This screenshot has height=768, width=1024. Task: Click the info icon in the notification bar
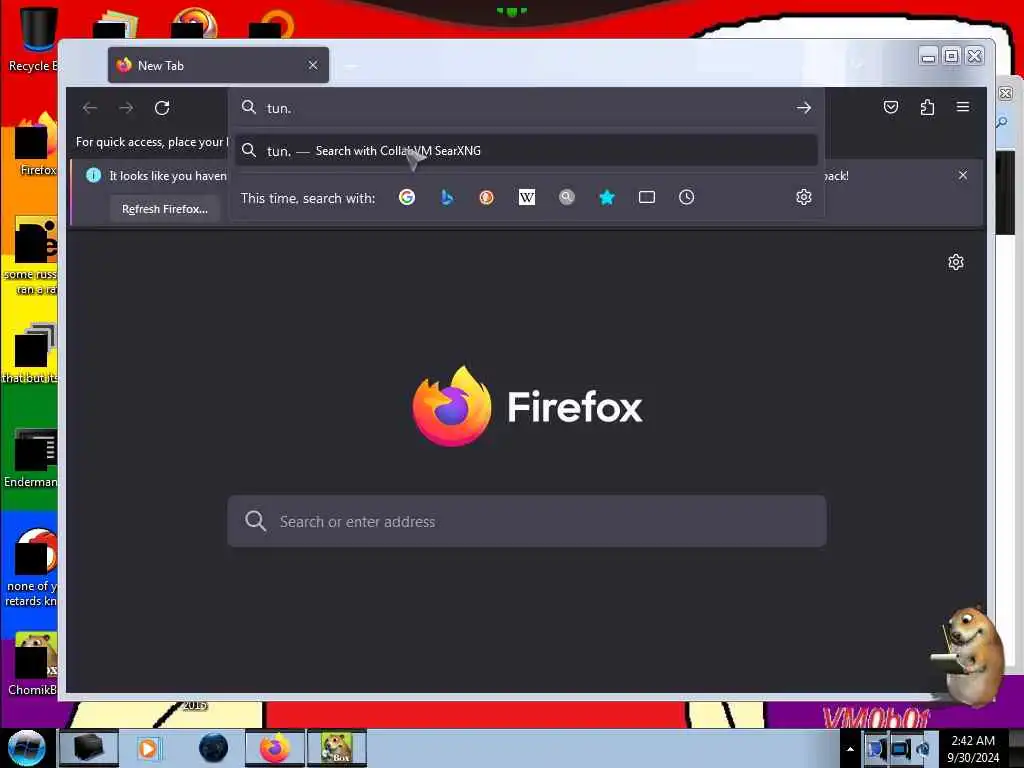tap(93, 175)
